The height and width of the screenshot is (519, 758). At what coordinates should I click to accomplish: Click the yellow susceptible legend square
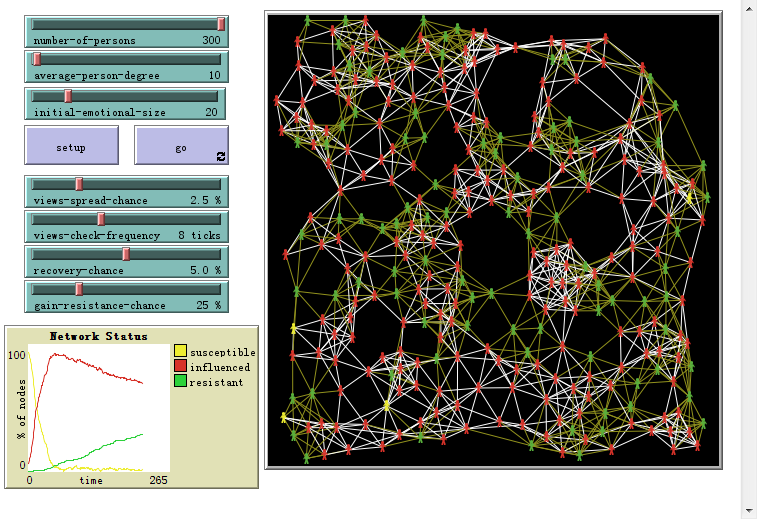(x=180, y=352)
